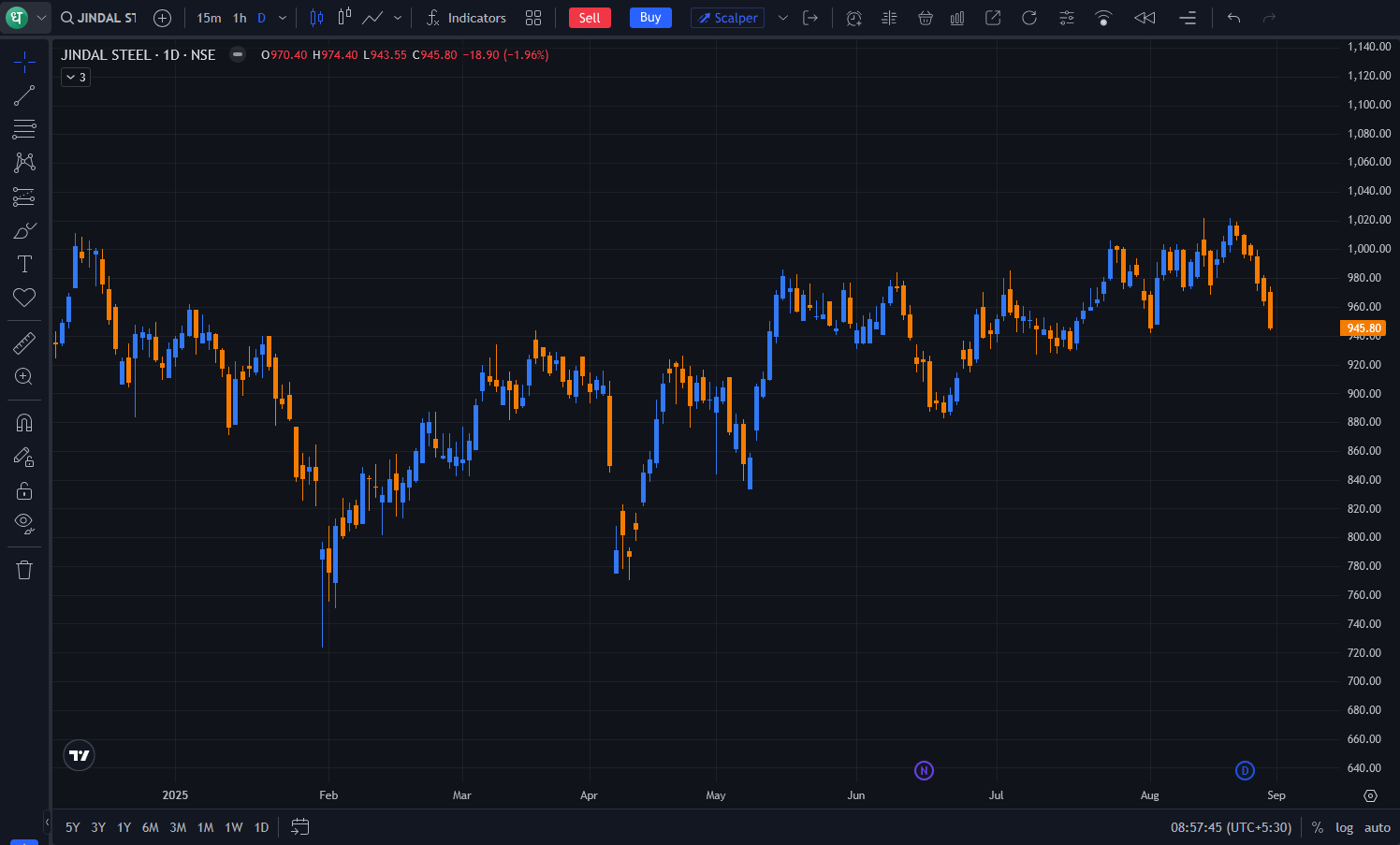Open the right-aligned lines menu icon
Viewport: 1400px width, 845px height.
point(1188,18)
